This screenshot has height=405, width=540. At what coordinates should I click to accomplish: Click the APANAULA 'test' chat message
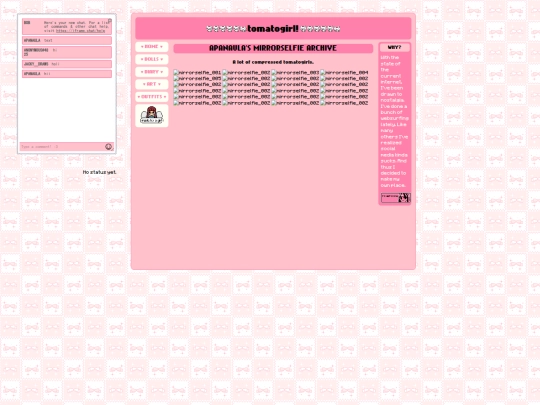[67, 40]
